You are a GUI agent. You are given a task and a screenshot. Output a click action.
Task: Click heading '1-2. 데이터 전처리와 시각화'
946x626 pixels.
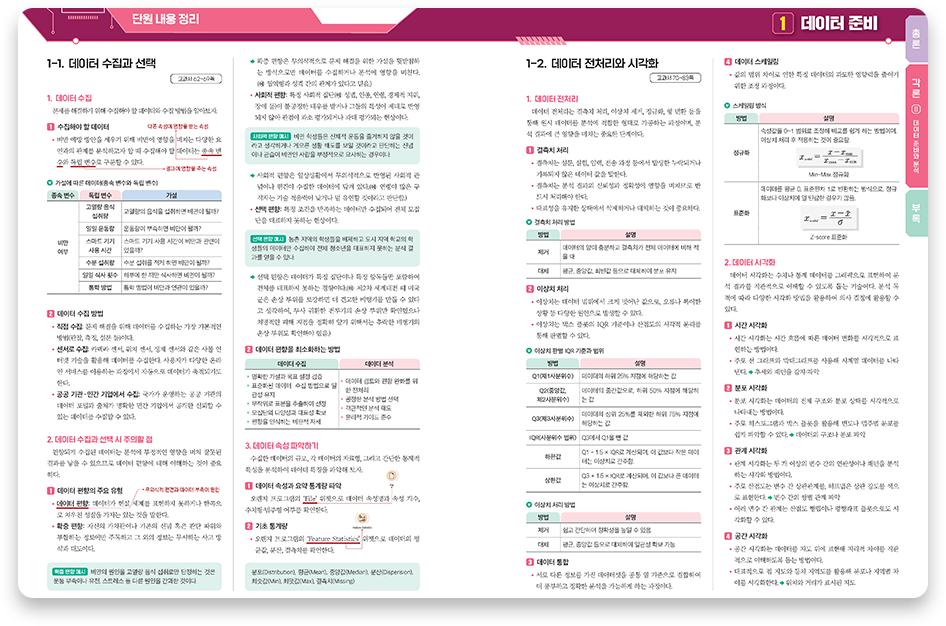click(x=592, y=63)
